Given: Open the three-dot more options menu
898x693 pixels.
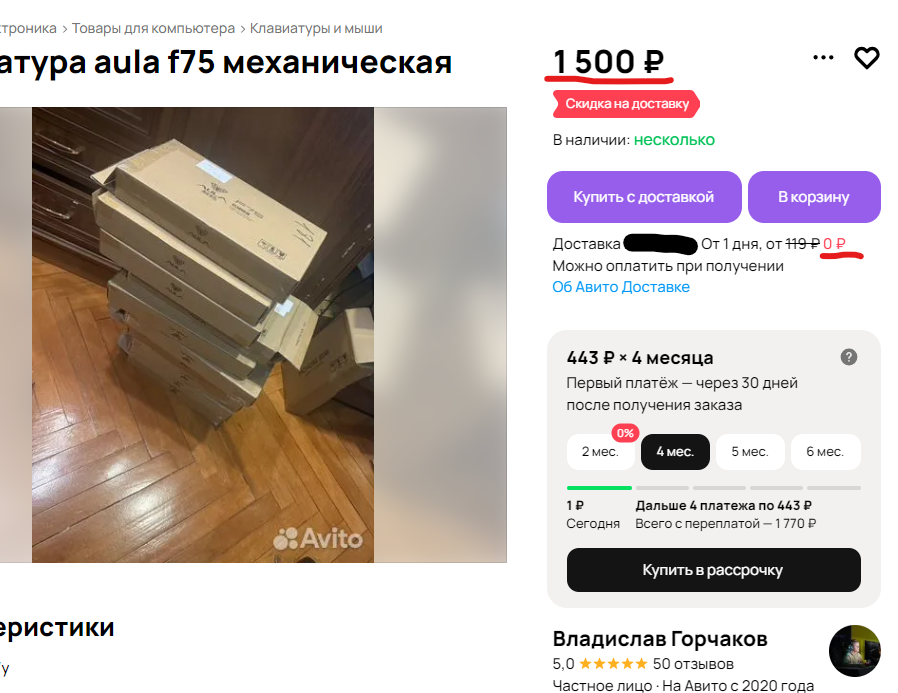Looking at the screenshot, I should pos(823,57).
